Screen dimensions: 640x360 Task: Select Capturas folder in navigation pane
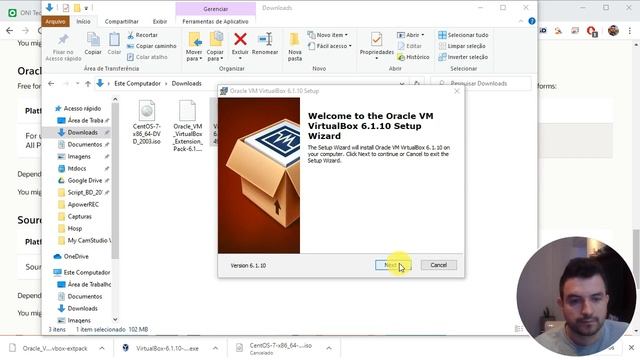79,217
